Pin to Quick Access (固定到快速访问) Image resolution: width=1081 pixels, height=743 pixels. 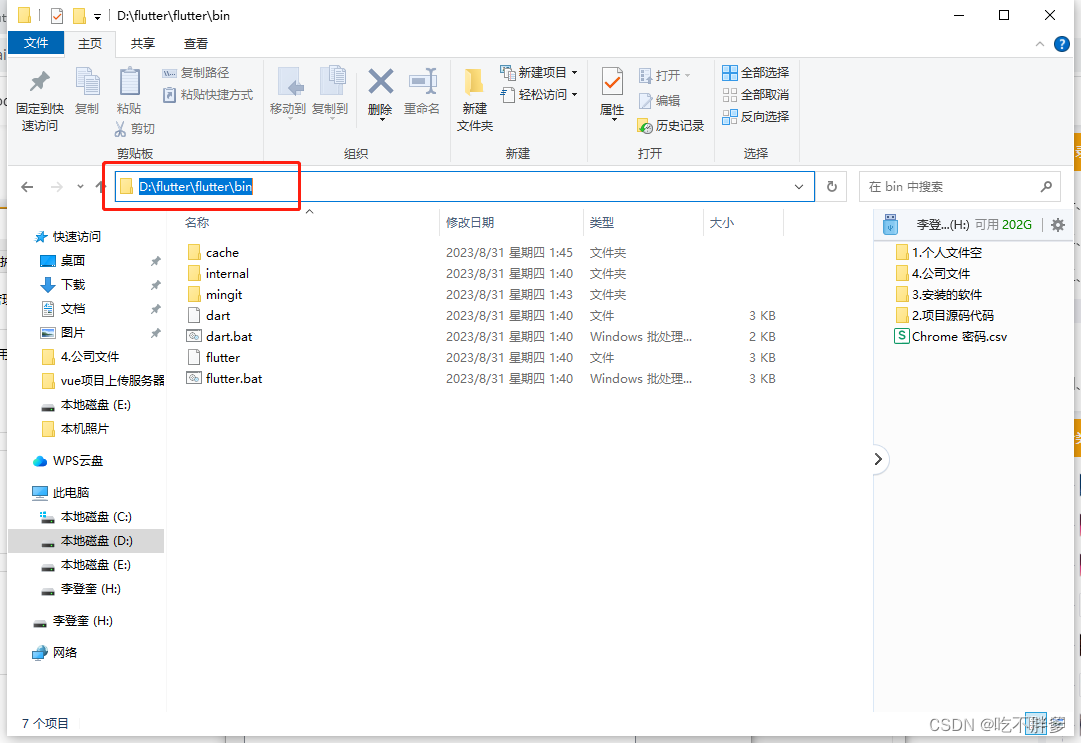pos(39,100)
